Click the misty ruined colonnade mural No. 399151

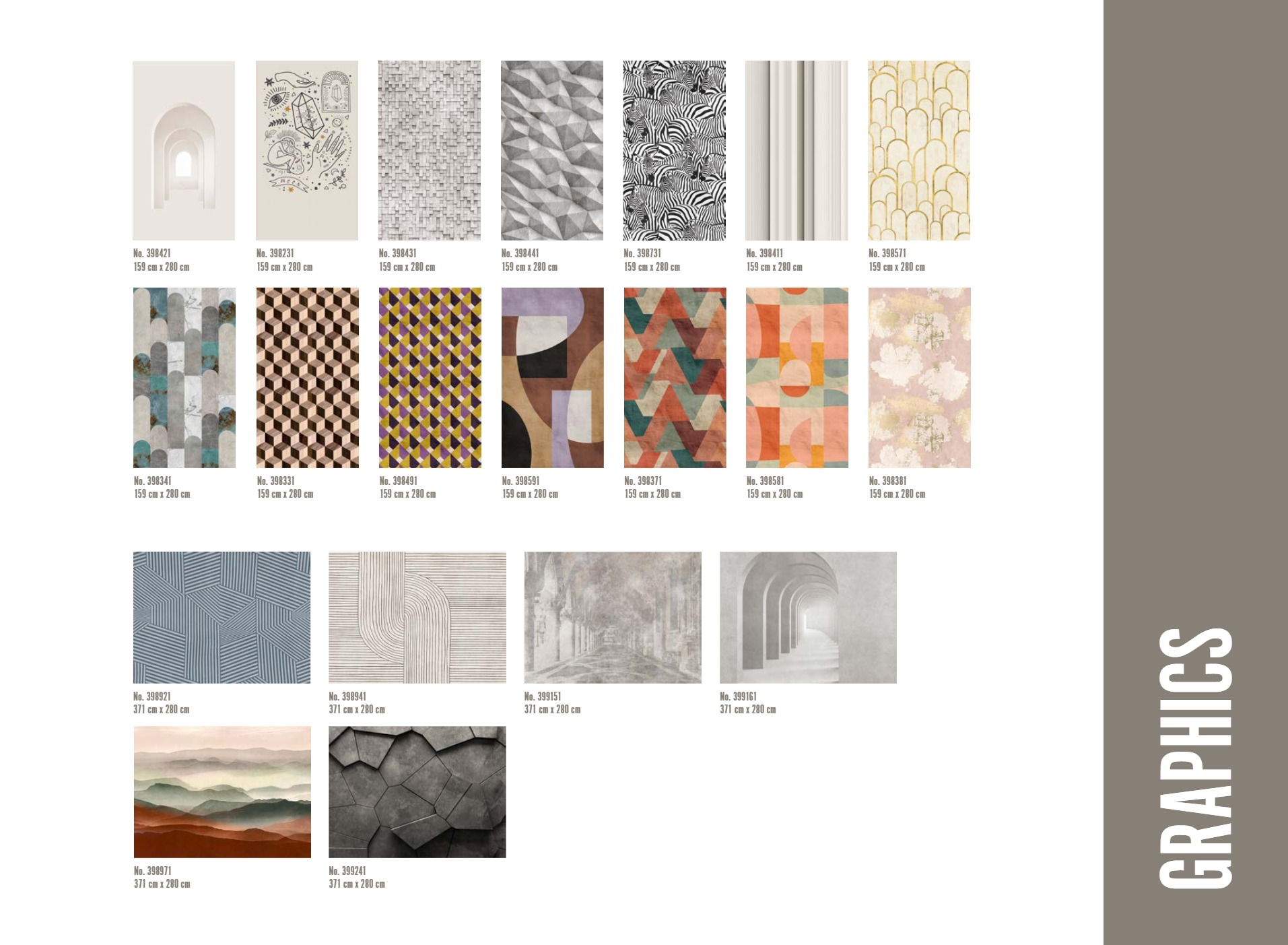[613, 618]
